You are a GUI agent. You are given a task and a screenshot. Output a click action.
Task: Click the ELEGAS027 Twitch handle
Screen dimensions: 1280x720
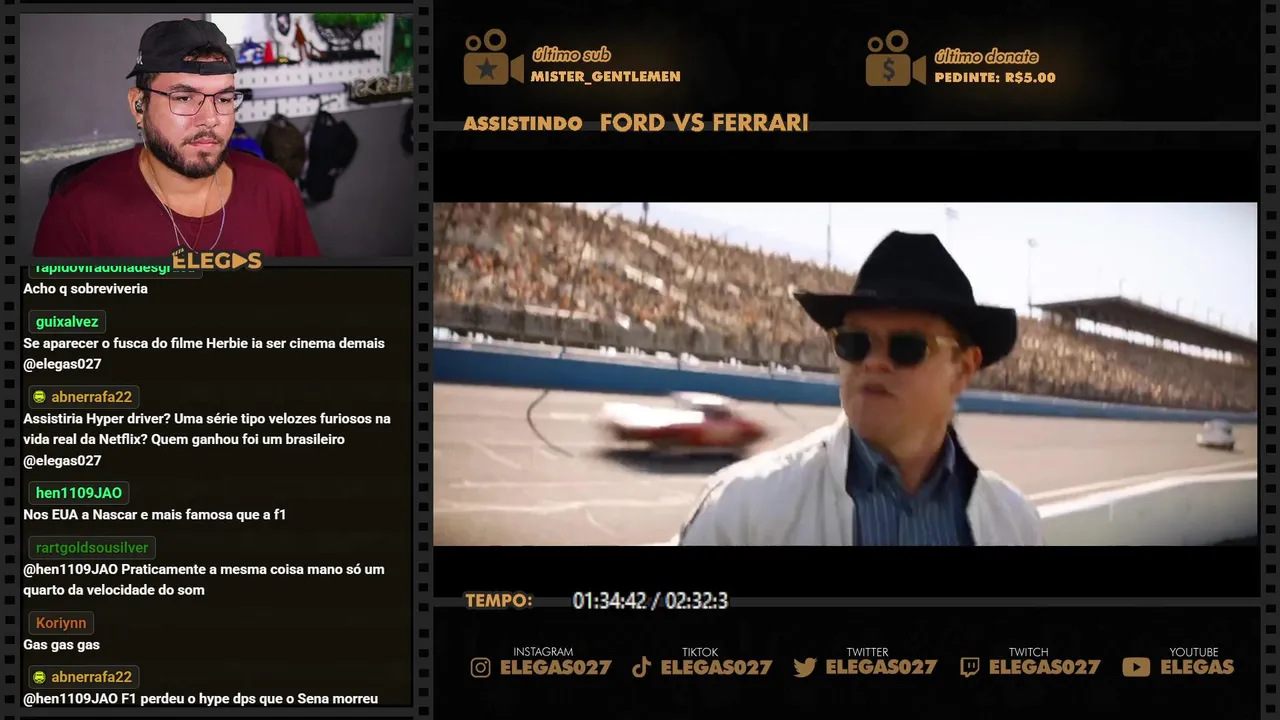[x=1045, y=667]
